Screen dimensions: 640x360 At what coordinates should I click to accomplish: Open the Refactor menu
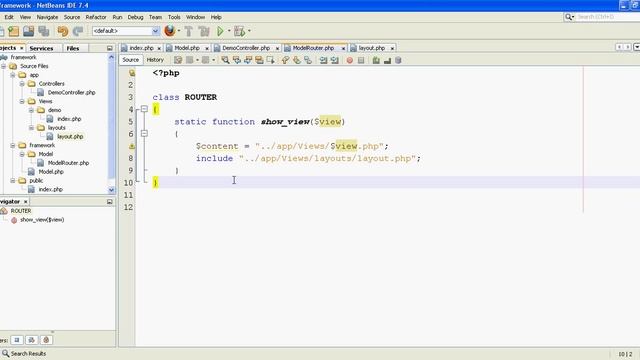(x=96, y=17)
